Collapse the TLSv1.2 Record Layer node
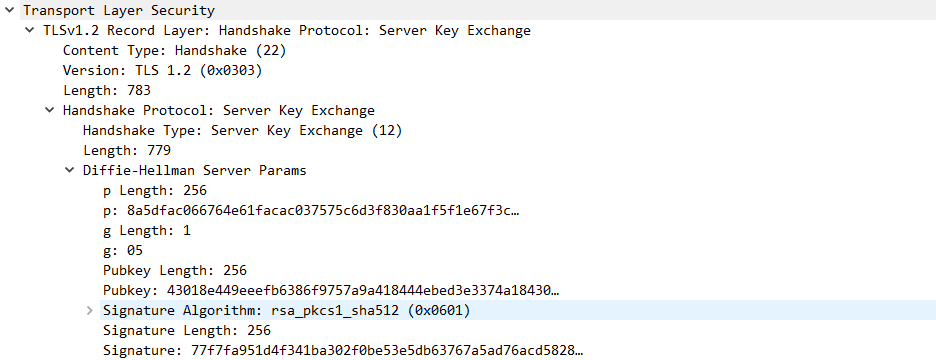Image resolution: width=936 pixels, height=360 pixels. tap(29, 30)
